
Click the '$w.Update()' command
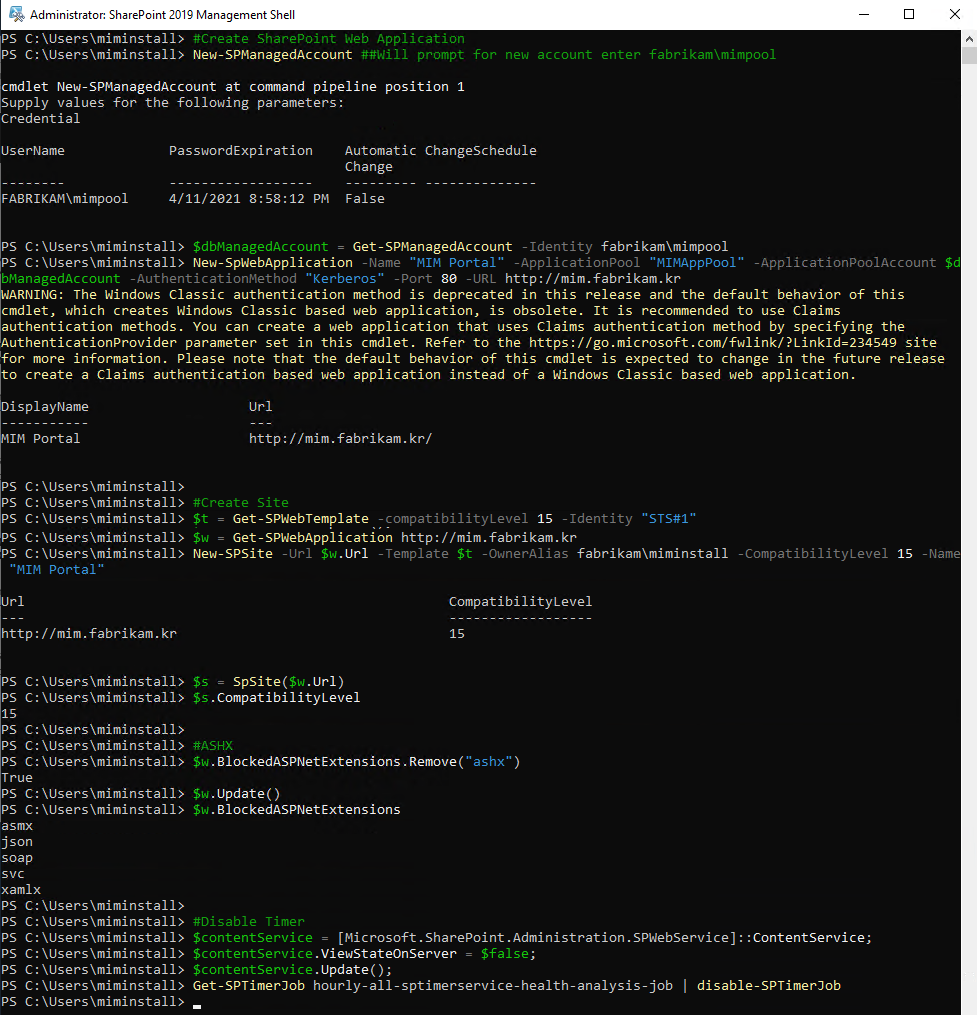tap(236, 794)
